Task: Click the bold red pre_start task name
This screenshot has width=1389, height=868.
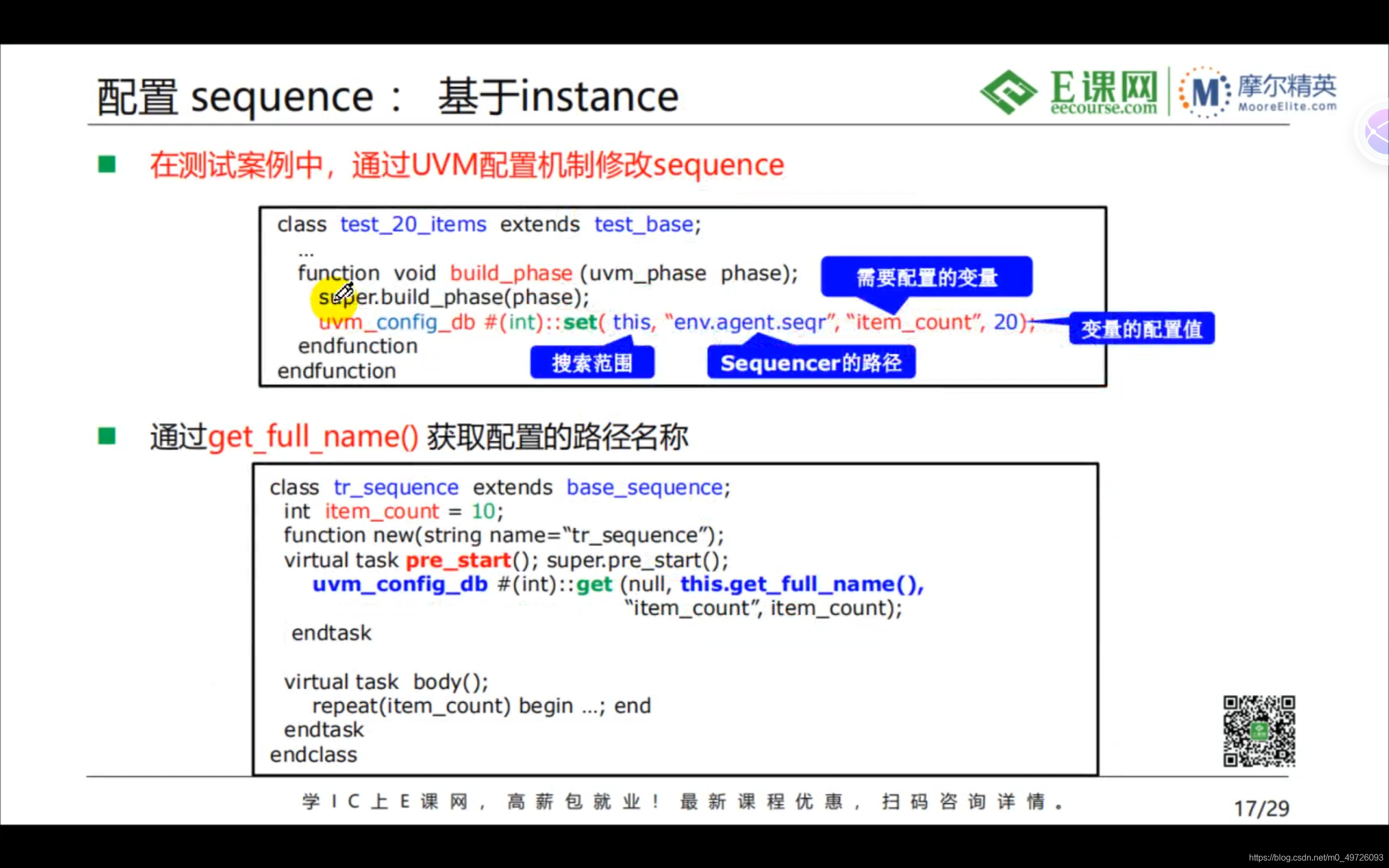Action: (x=458, y=560)
